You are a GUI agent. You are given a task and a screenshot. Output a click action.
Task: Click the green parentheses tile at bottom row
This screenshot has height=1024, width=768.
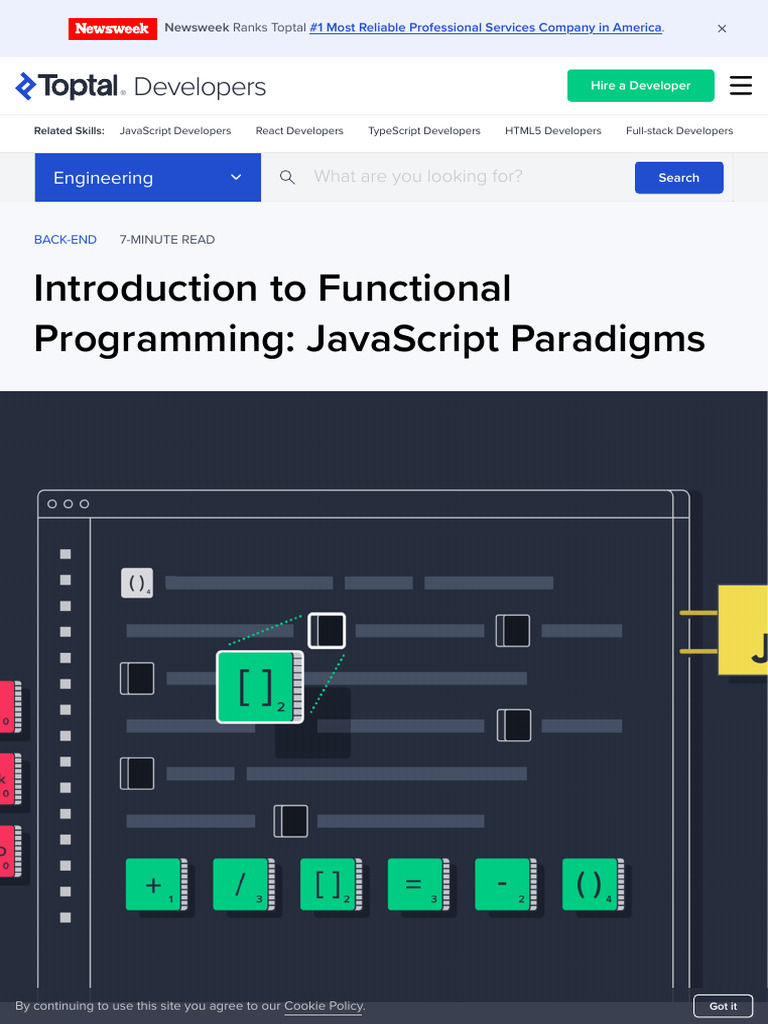593,884
